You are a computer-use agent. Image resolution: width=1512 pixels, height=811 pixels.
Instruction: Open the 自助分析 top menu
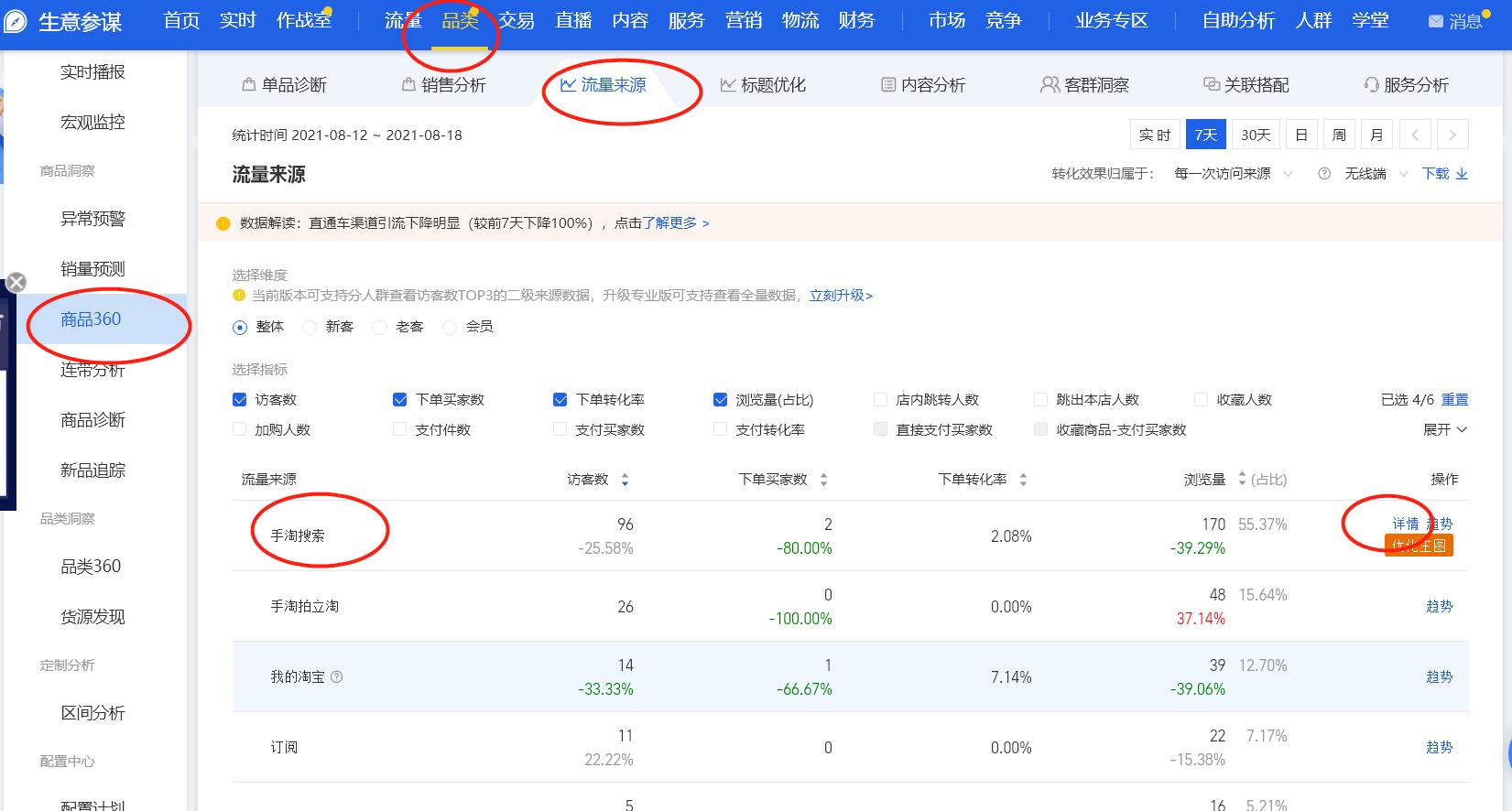click(x=1238, y=20)
